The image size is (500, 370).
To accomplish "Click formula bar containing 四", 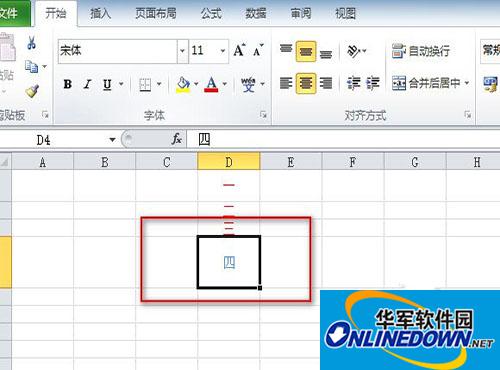I will 343,139.
